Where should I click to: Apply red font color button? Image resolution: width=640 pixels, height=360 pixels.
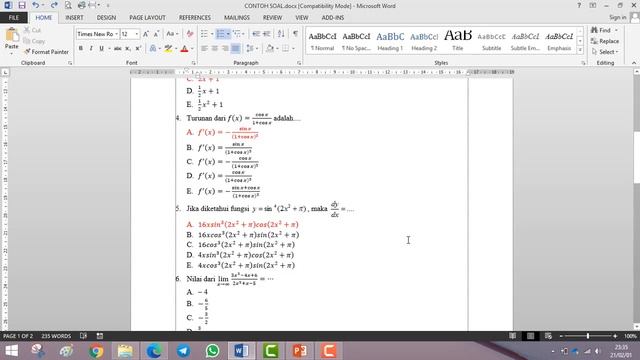coord(184,49)
